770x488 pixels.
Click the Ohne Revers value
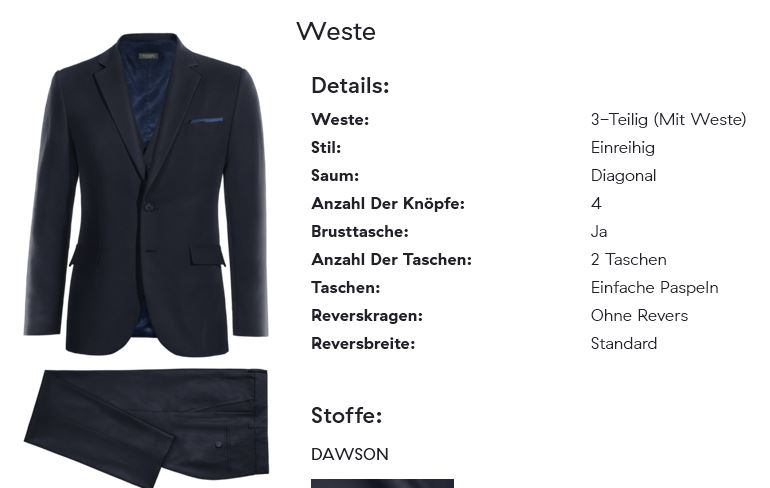point(639,315)
